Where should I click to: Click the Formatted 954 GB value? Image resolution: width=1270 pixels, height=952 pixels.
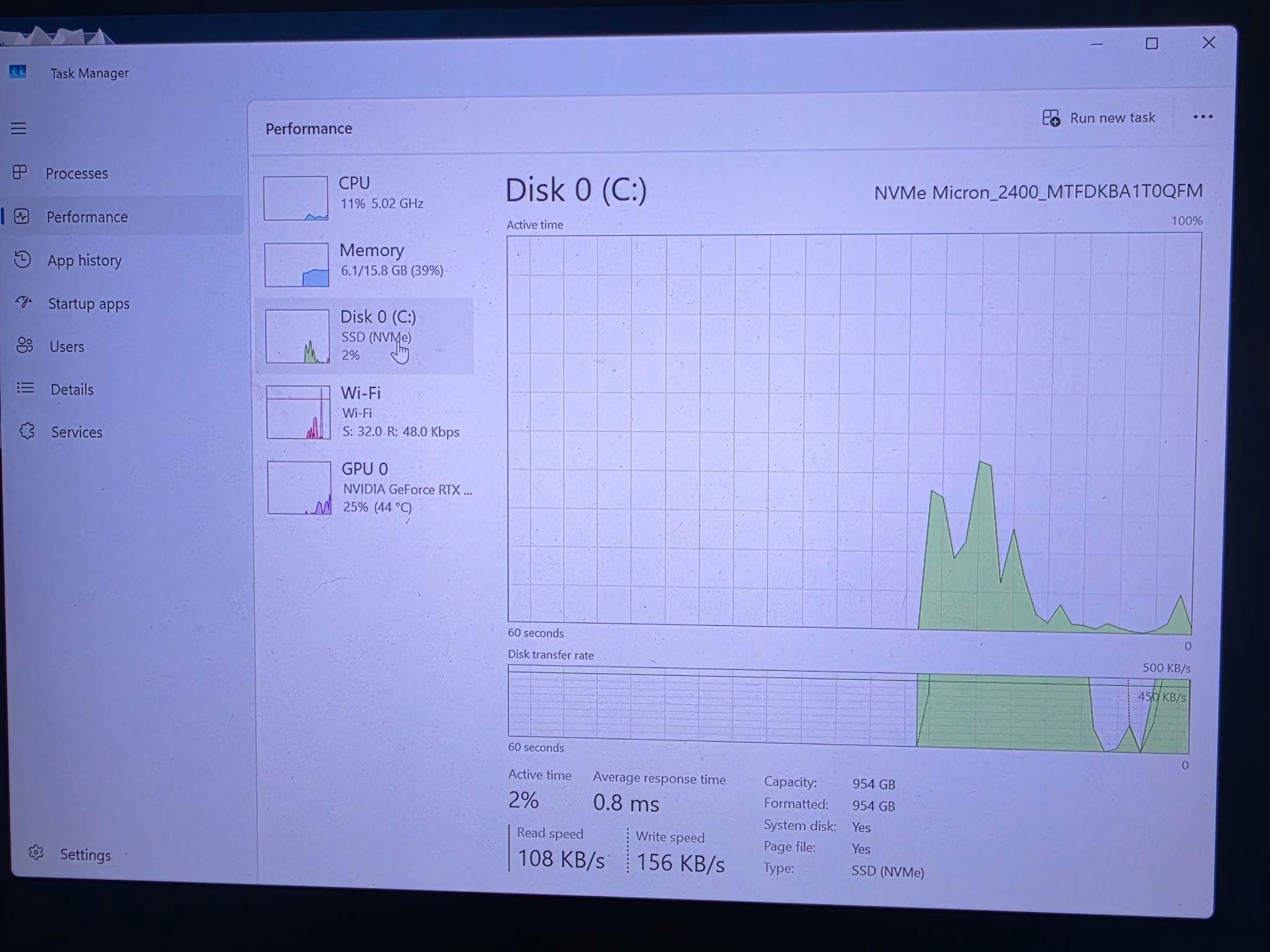[x=873, y=806]
